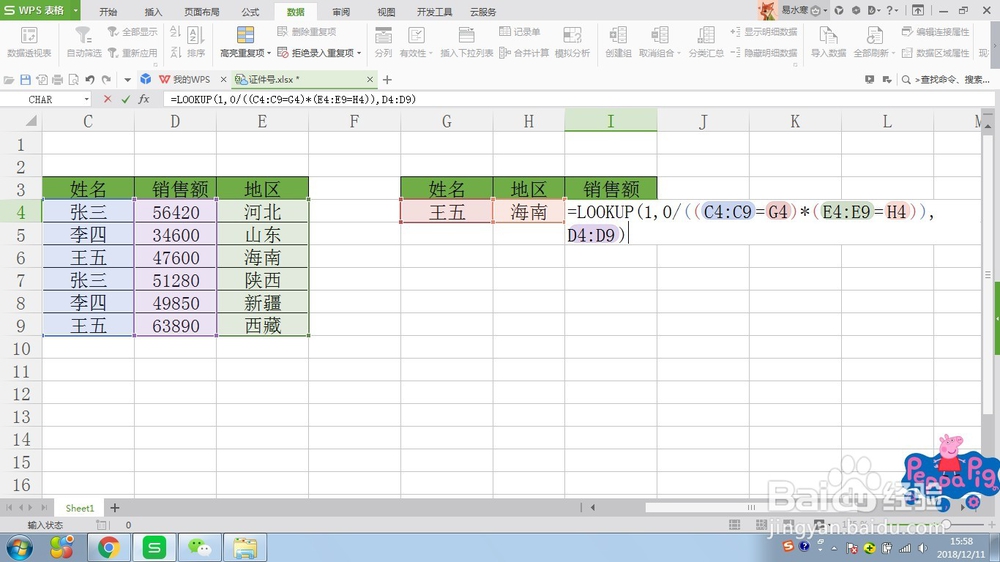This screenshot has height=562, width=1000.
Task: Add a new document tab with plus
Action: pyautogui.click(x=387, y=80)
